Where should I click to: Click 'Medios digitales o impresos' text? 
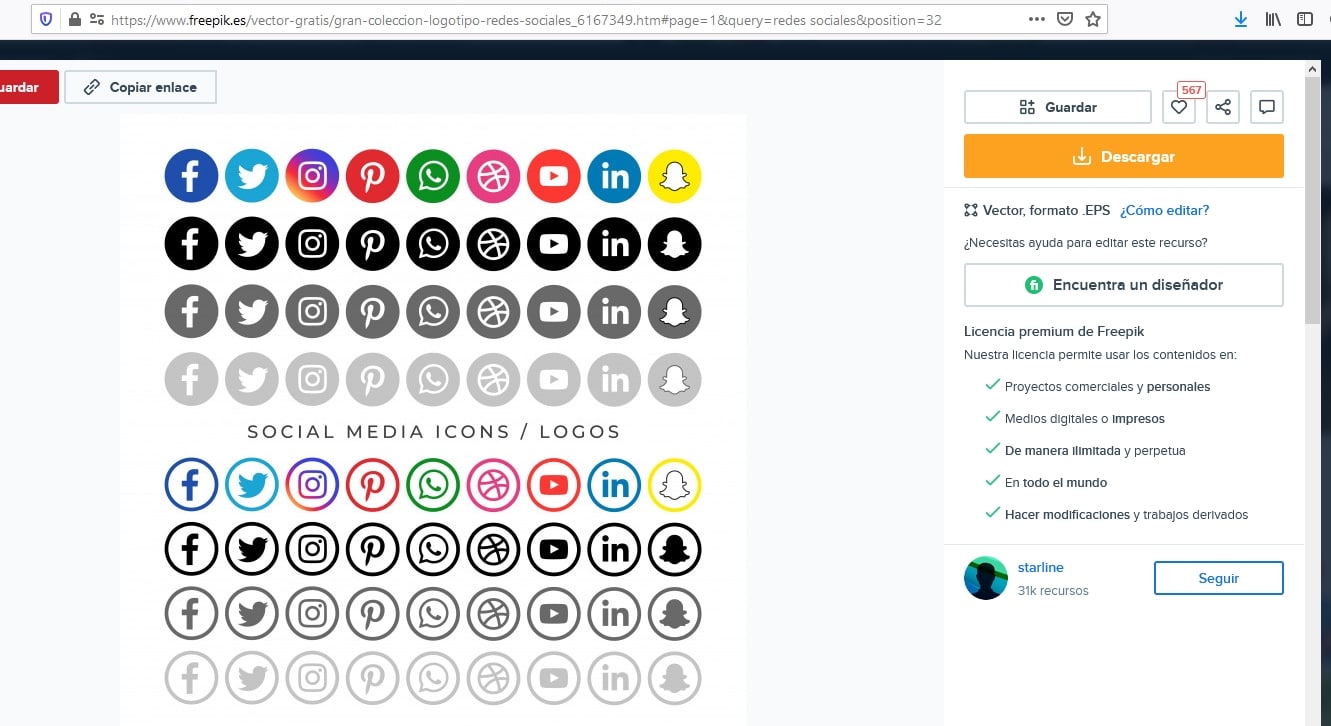pos(1084,419)
